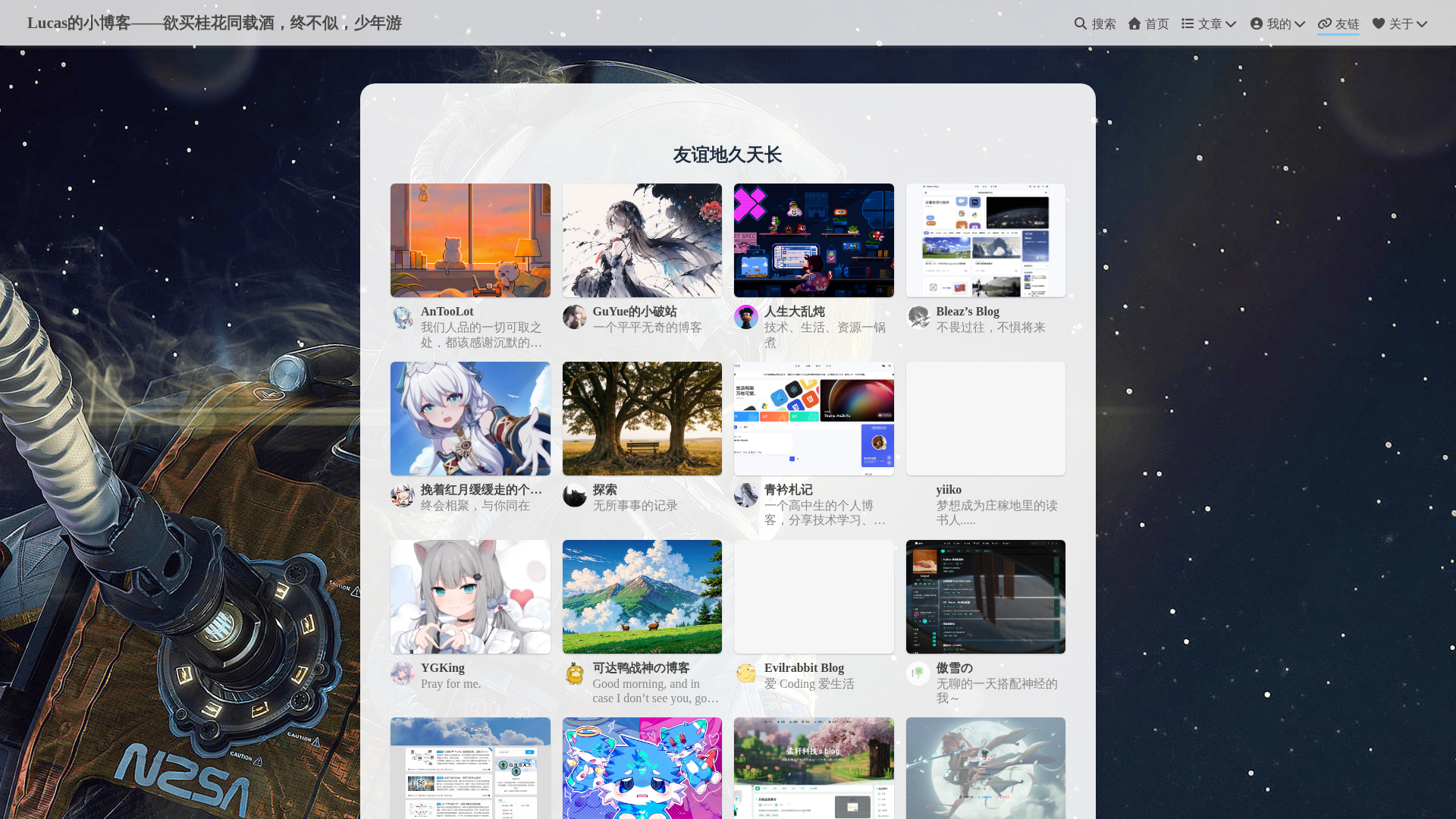Click 傲雪の dark dashboard thumbnail
The height and width of the screenshot is (819, 1456).
(986, 597)
